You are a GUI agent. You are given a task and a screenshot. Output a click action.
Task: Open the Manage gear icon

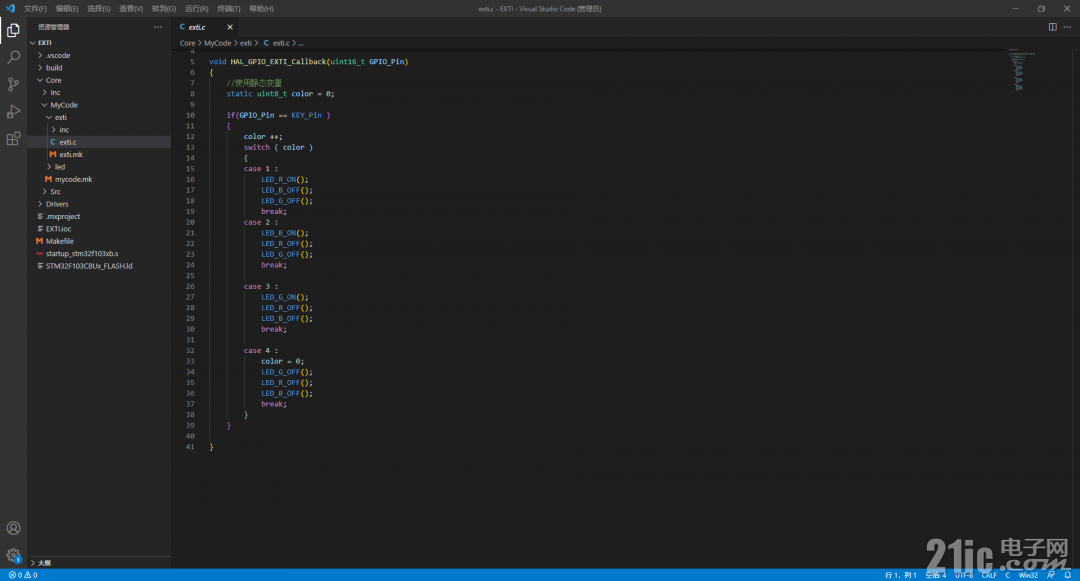(13, 555)
